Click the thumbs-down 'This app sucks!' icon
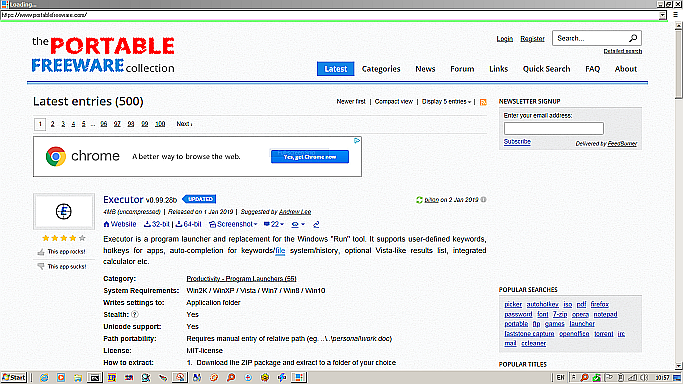Viewport: 683px width, 384px height. [x=41, y=266]
